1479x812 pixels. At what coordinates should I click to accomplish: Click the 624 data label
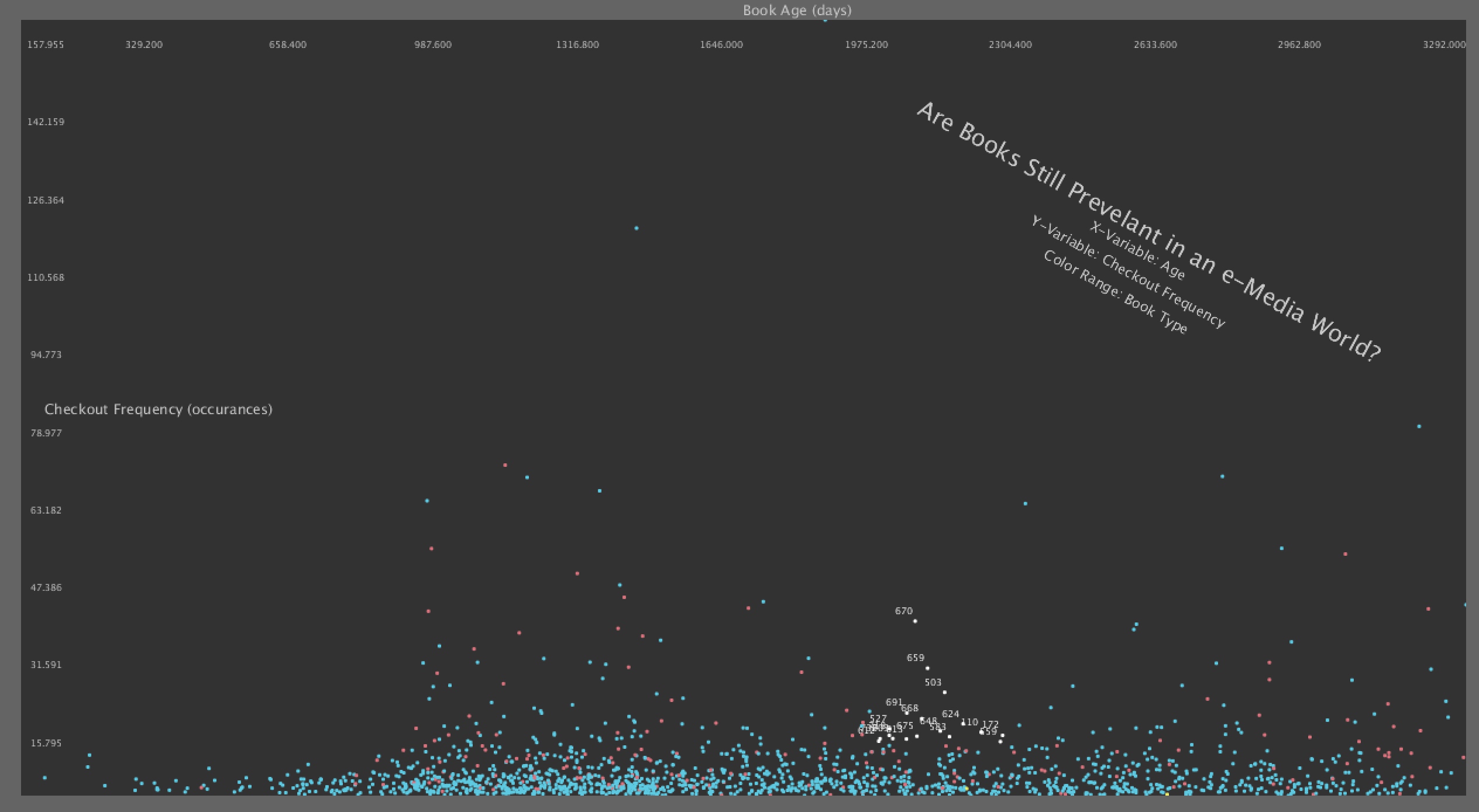[950, 714]
